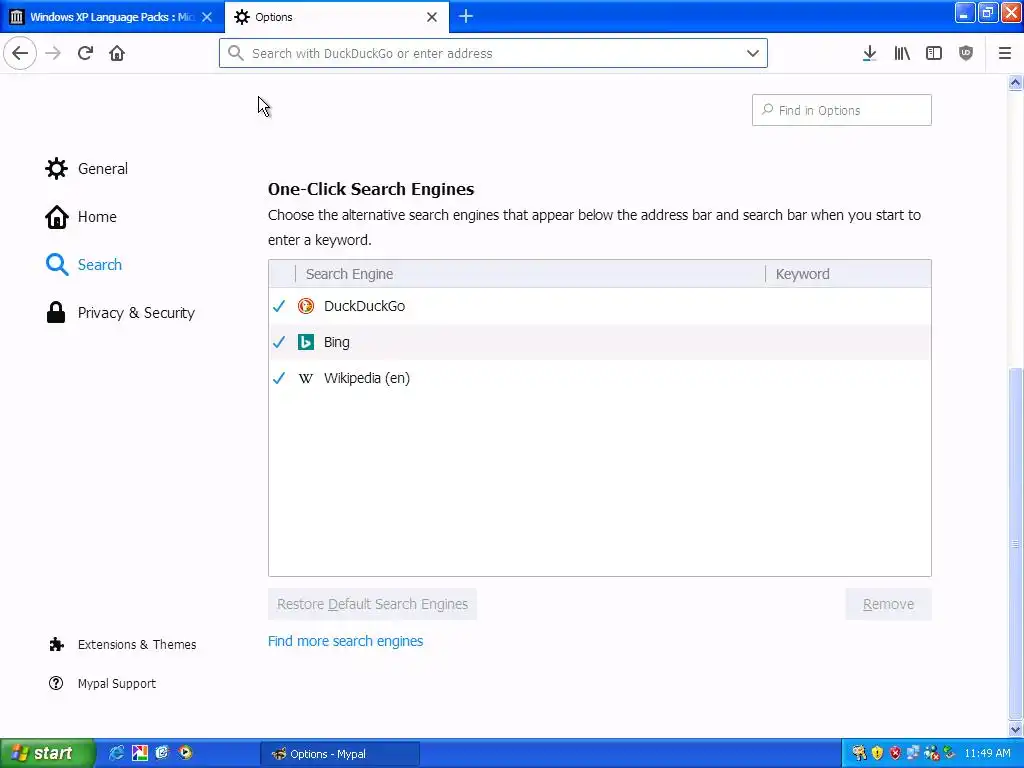The image size is (1024, 768).
Task: Click the address bar search field
Action: pos(493,53)
